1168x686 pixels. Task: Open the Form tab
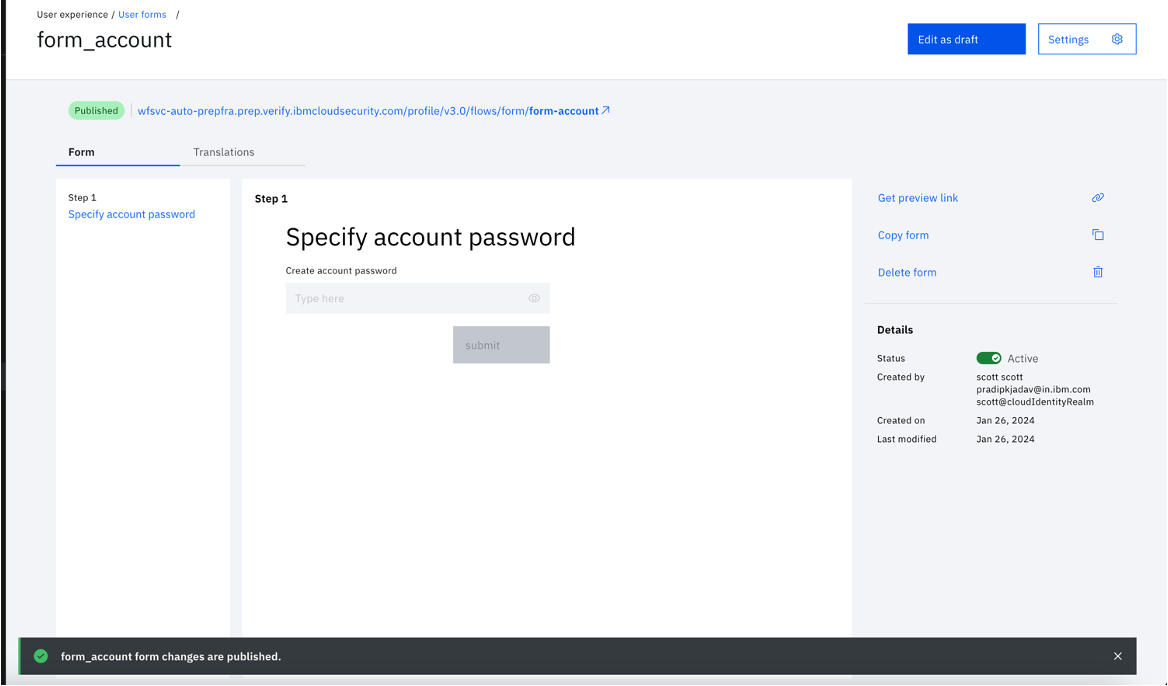coord(118,152)
